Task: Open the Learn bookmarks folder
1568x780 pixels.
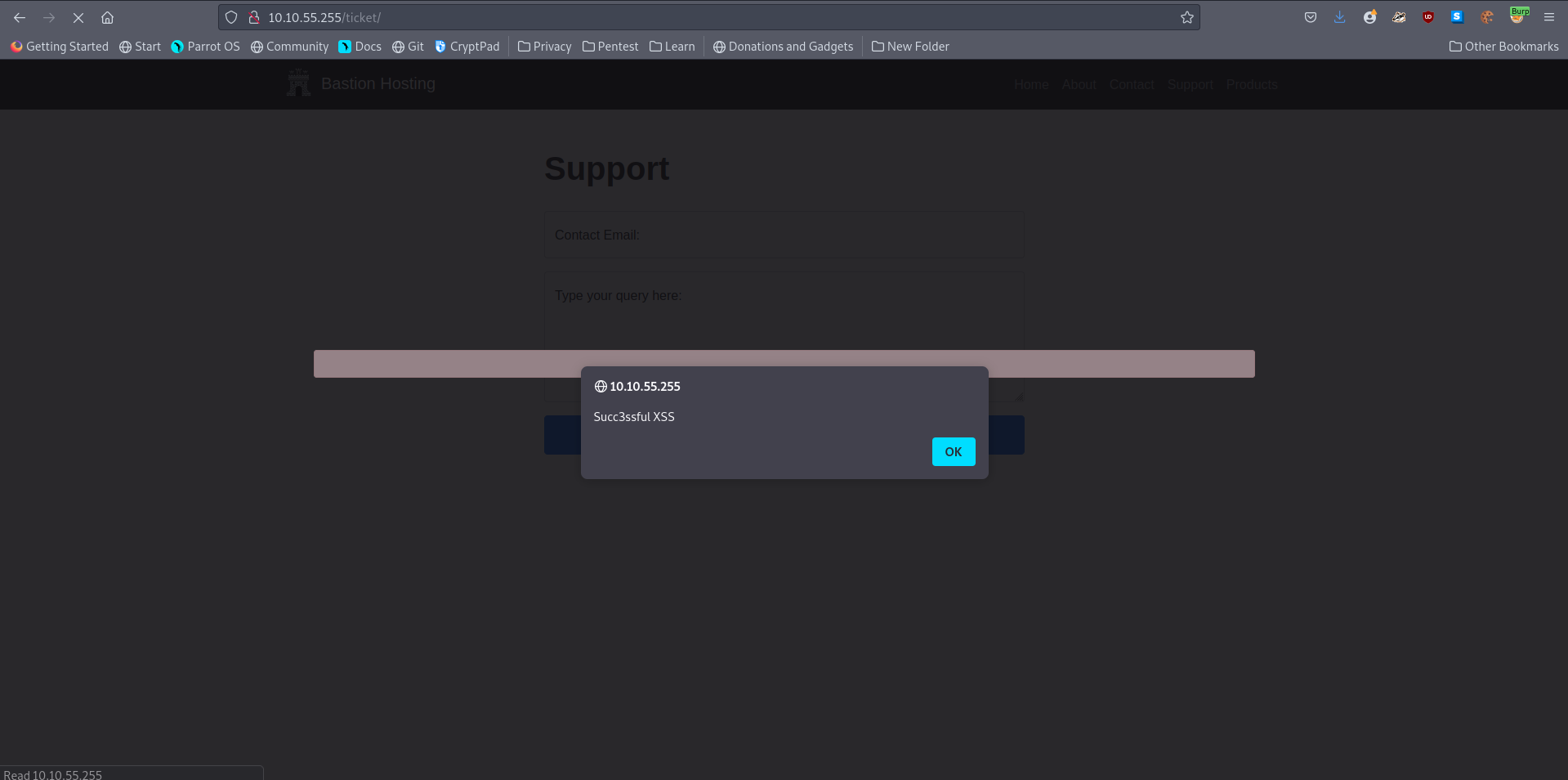Action: (x=672, y=47)
